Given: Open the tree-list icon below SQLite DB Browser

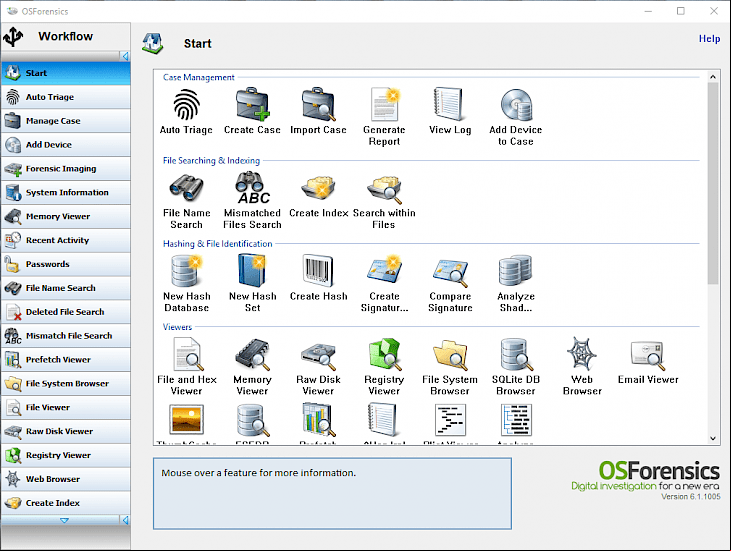Looking at the screenshot, I should 516,420.
